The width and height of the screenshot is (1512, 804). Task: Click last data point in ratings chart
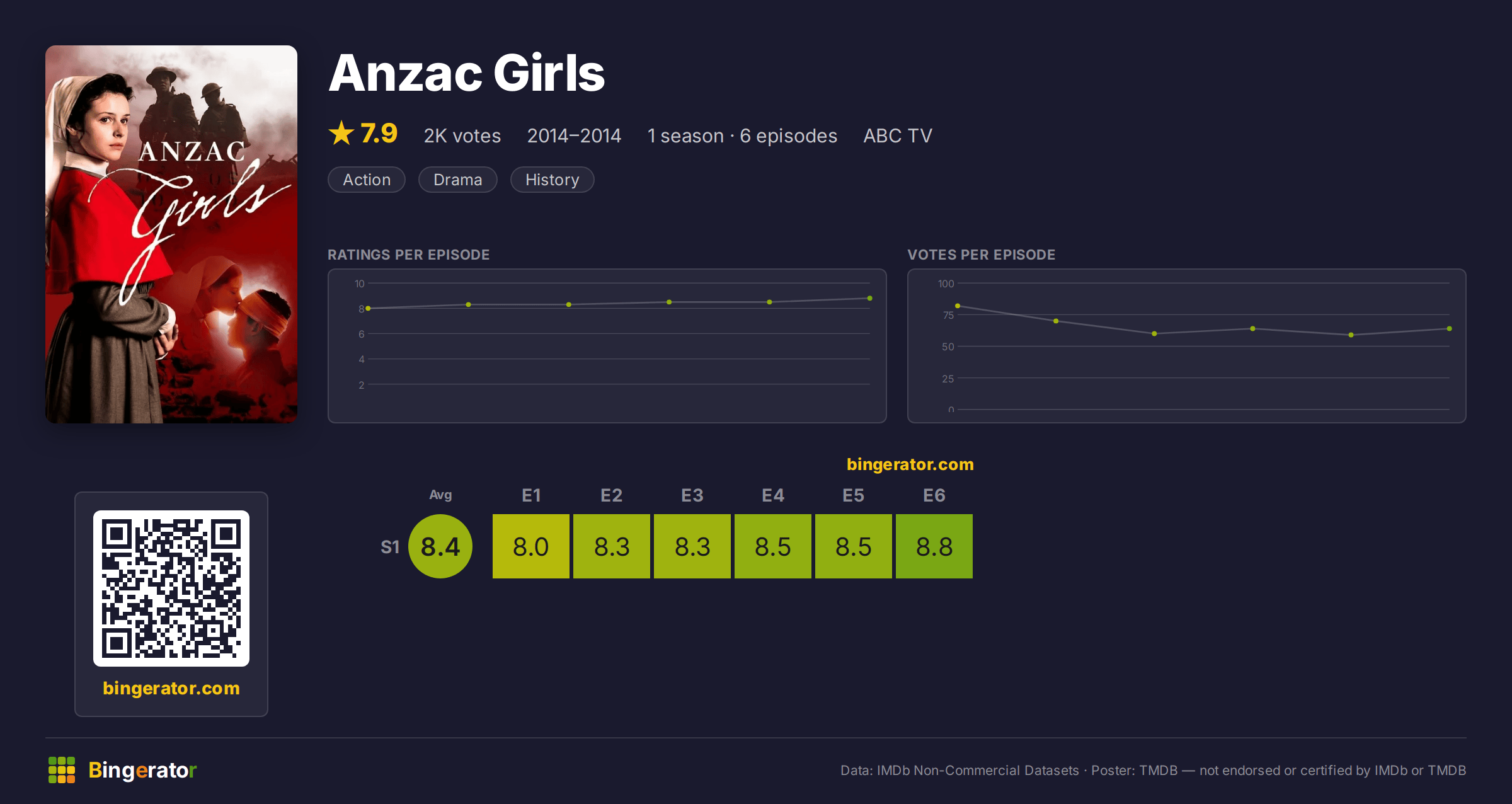click(869, 298)
